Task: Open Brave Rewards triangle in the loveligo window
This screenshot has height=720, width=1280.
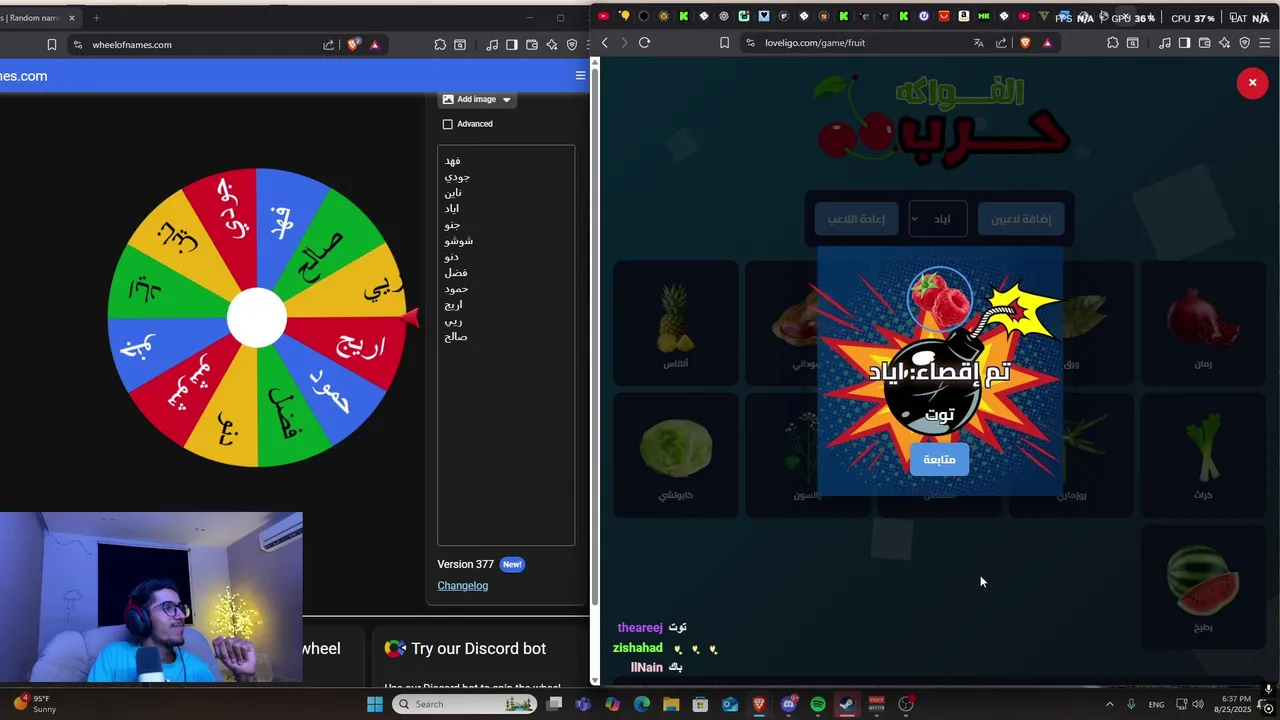Action: coord(1047,43)
